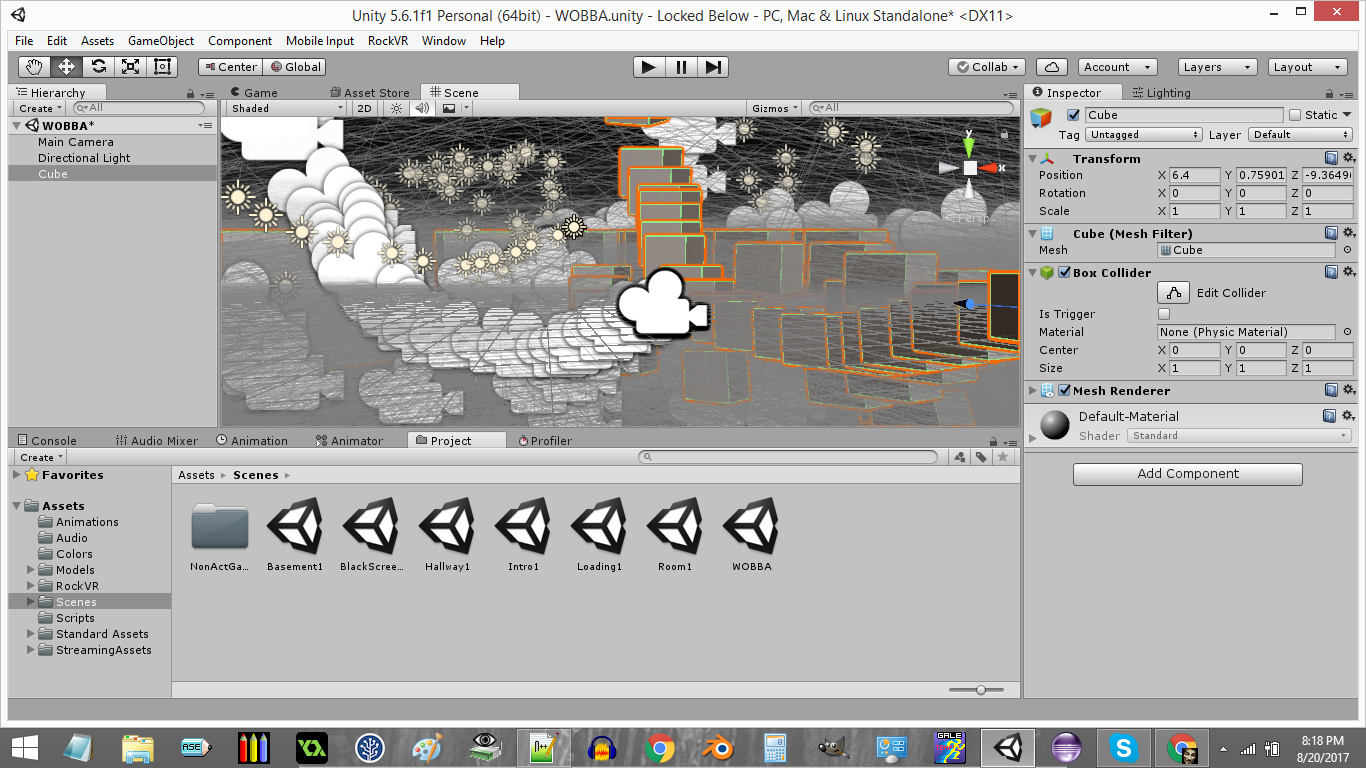Open the Collab dropdown
Screen dimensions: 1366x768
[987, 67]
